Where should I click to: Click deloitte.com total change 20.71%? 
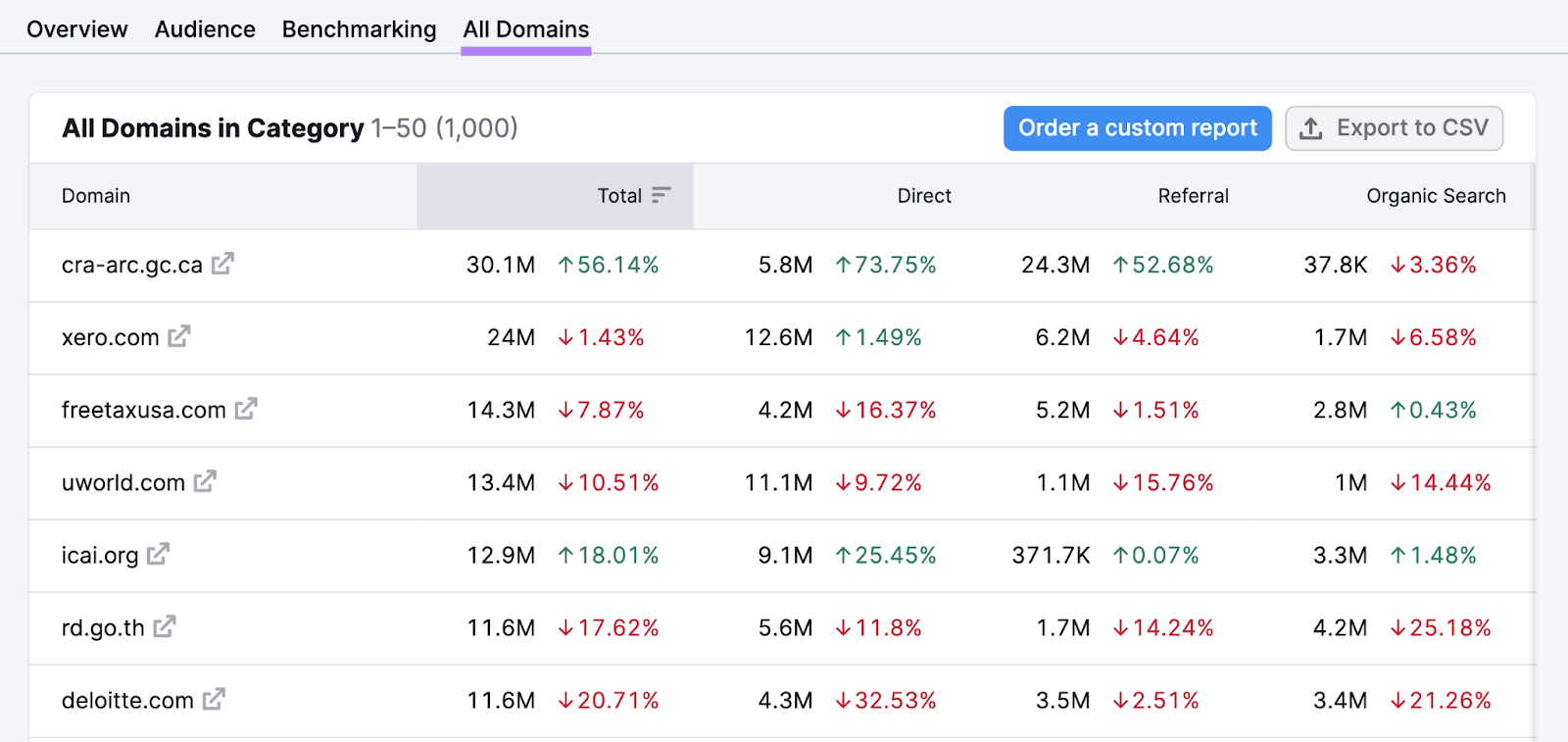point(609,700)
